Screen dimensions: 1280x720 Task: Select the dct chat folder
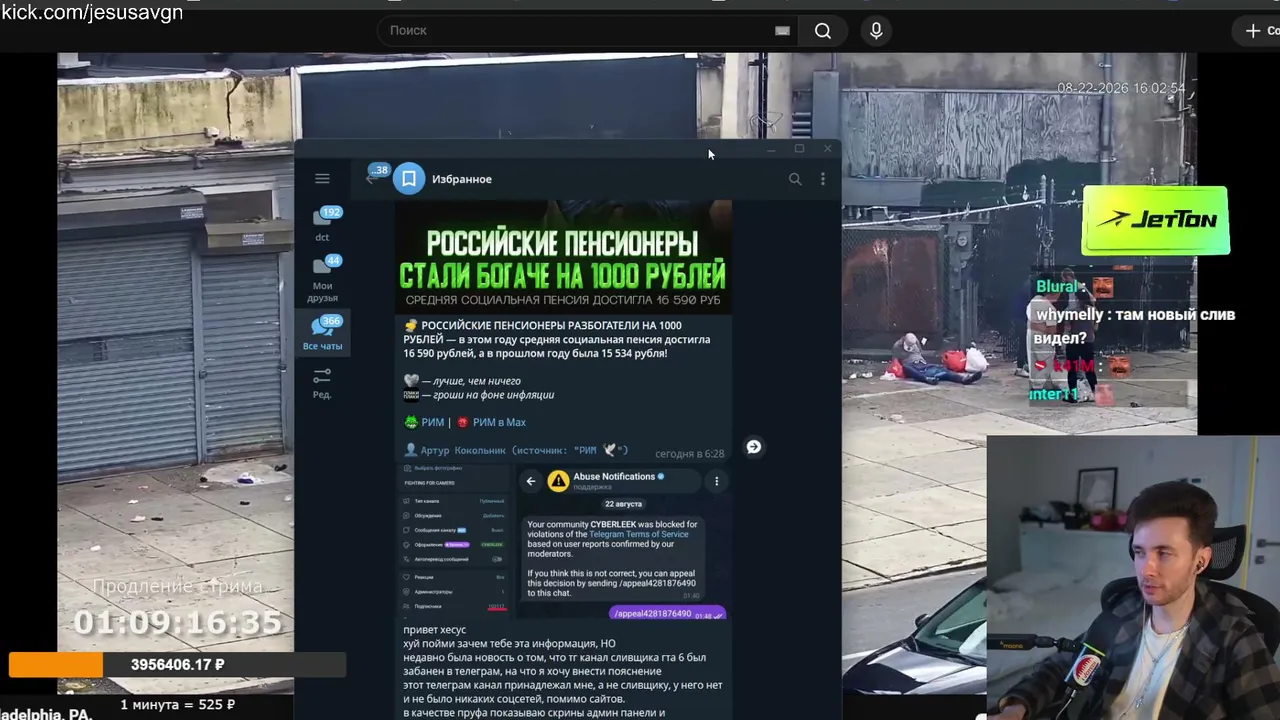(x=322, y=224)
